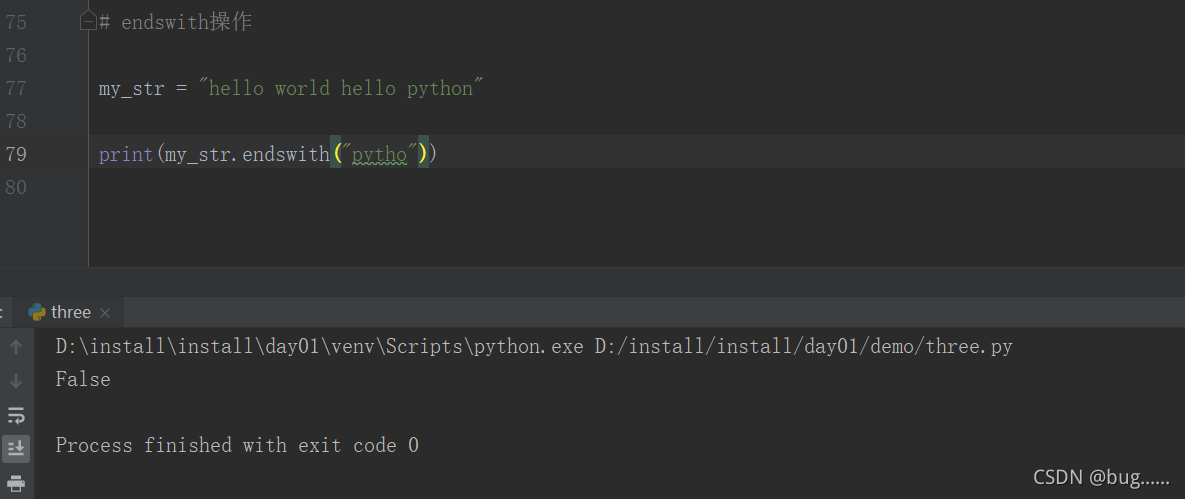1185x499 pixels.
Task: Click the False output line
Action: tap(83, 380)
